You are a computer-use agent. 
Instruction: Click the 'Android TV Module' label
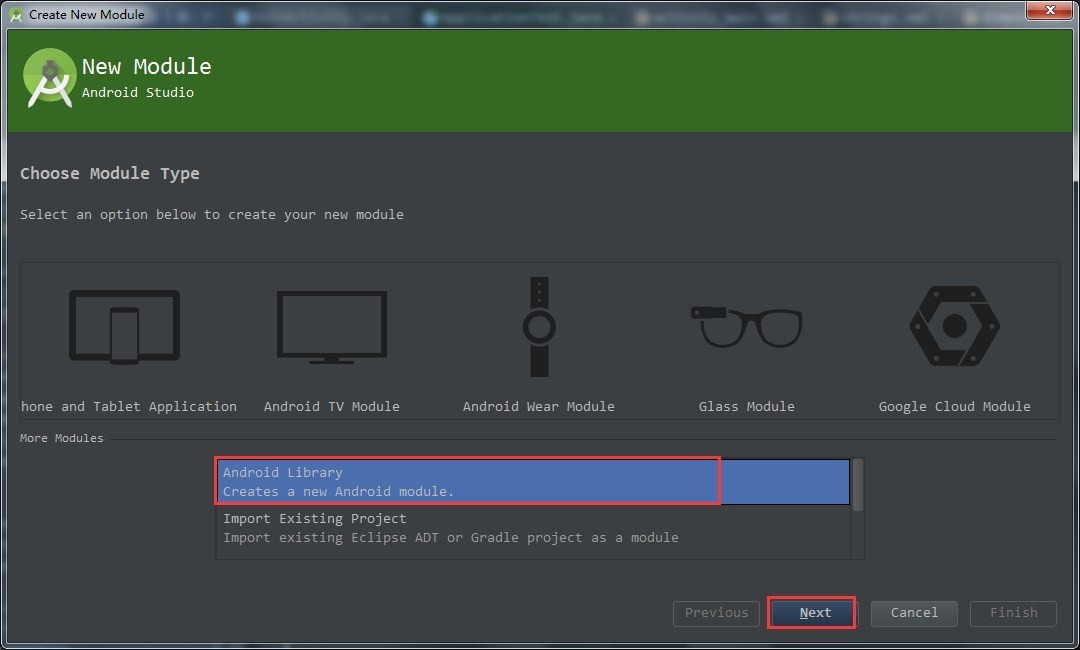[x=331, y=406]
